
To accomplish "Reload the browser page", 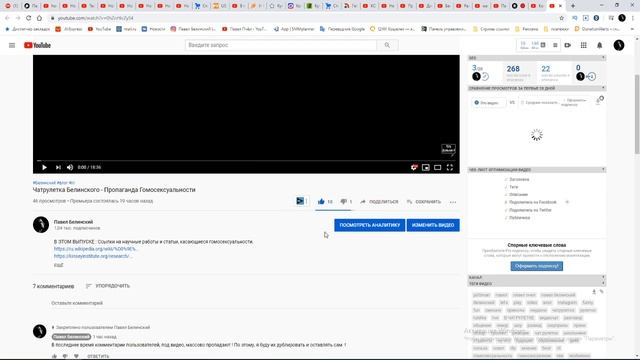I will [x=28, y=18].
